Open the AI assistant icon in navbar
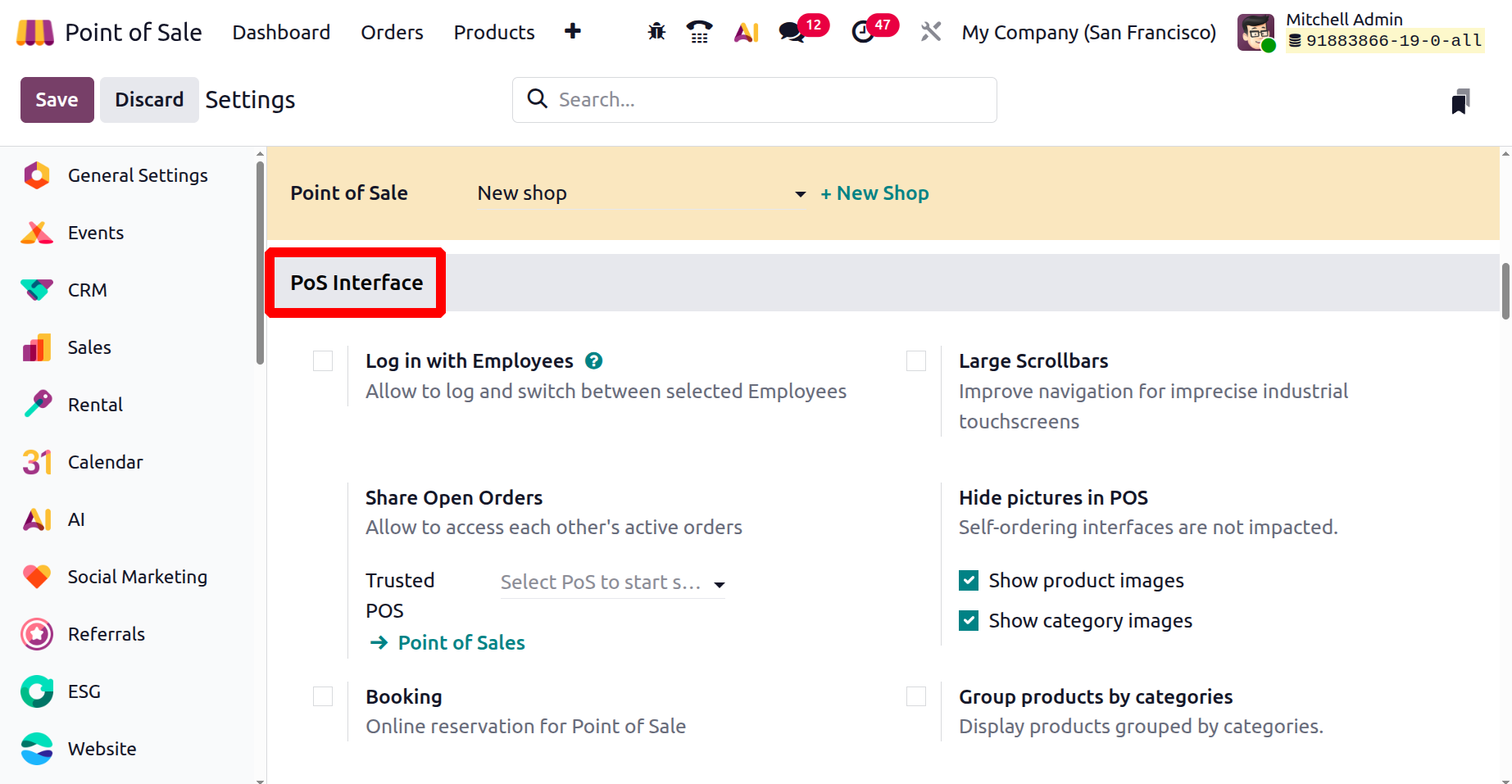The width and height of the screenshot is (1512, 784). [746, 32]
